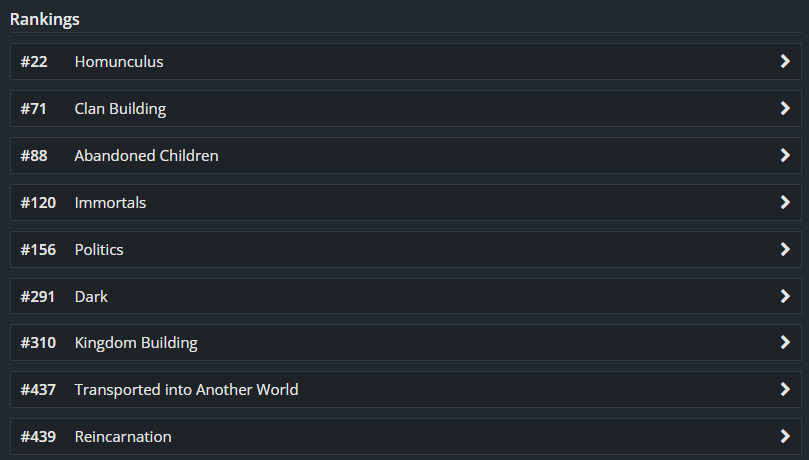
Task: Select the Abandoned Children tag
Action: coord(146,156)
